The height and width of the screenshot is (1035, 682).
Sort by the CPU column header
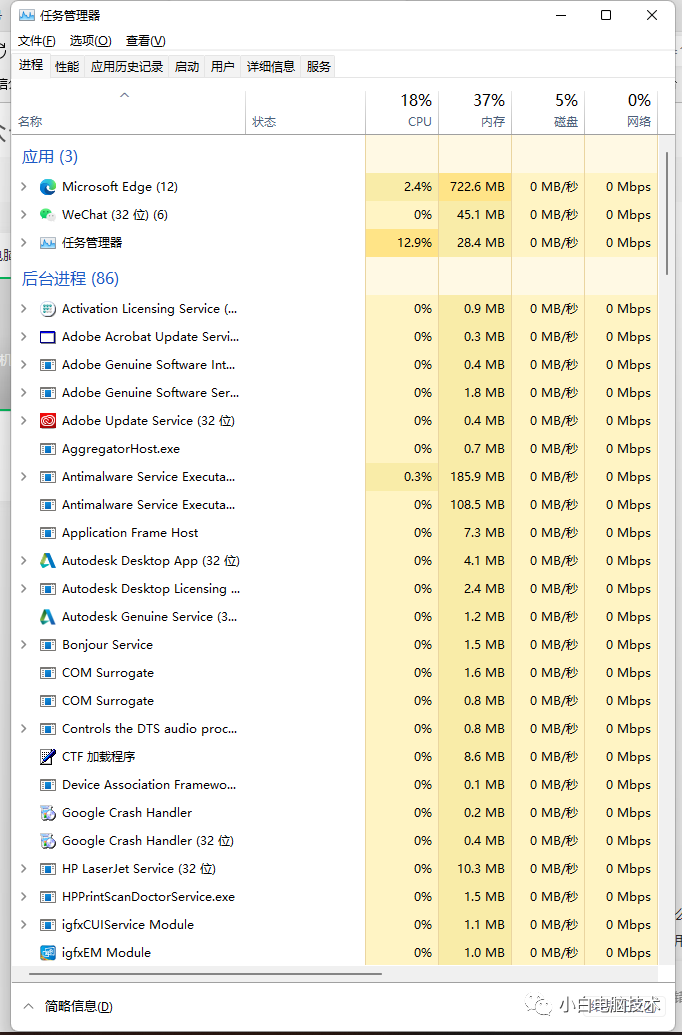click(x=402, y=111)
